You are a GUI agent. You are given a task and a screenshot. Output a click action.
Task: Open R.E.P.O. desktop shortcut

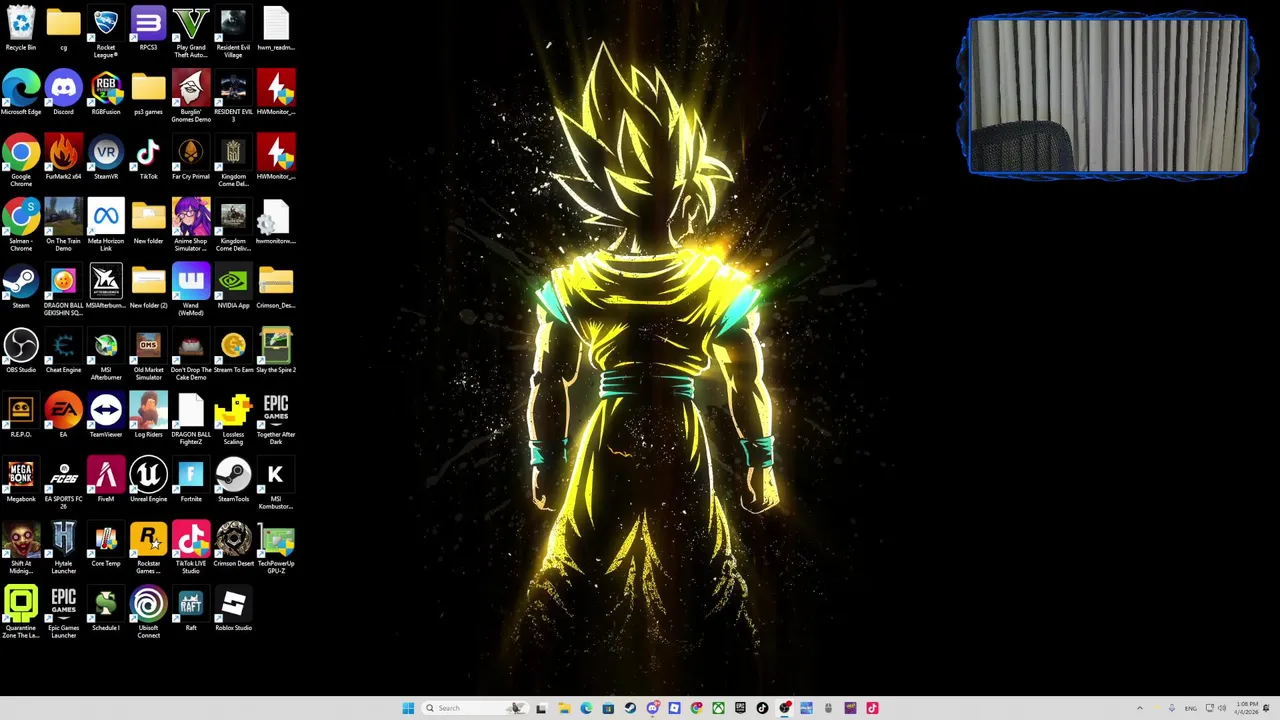[x=21, y=415]
